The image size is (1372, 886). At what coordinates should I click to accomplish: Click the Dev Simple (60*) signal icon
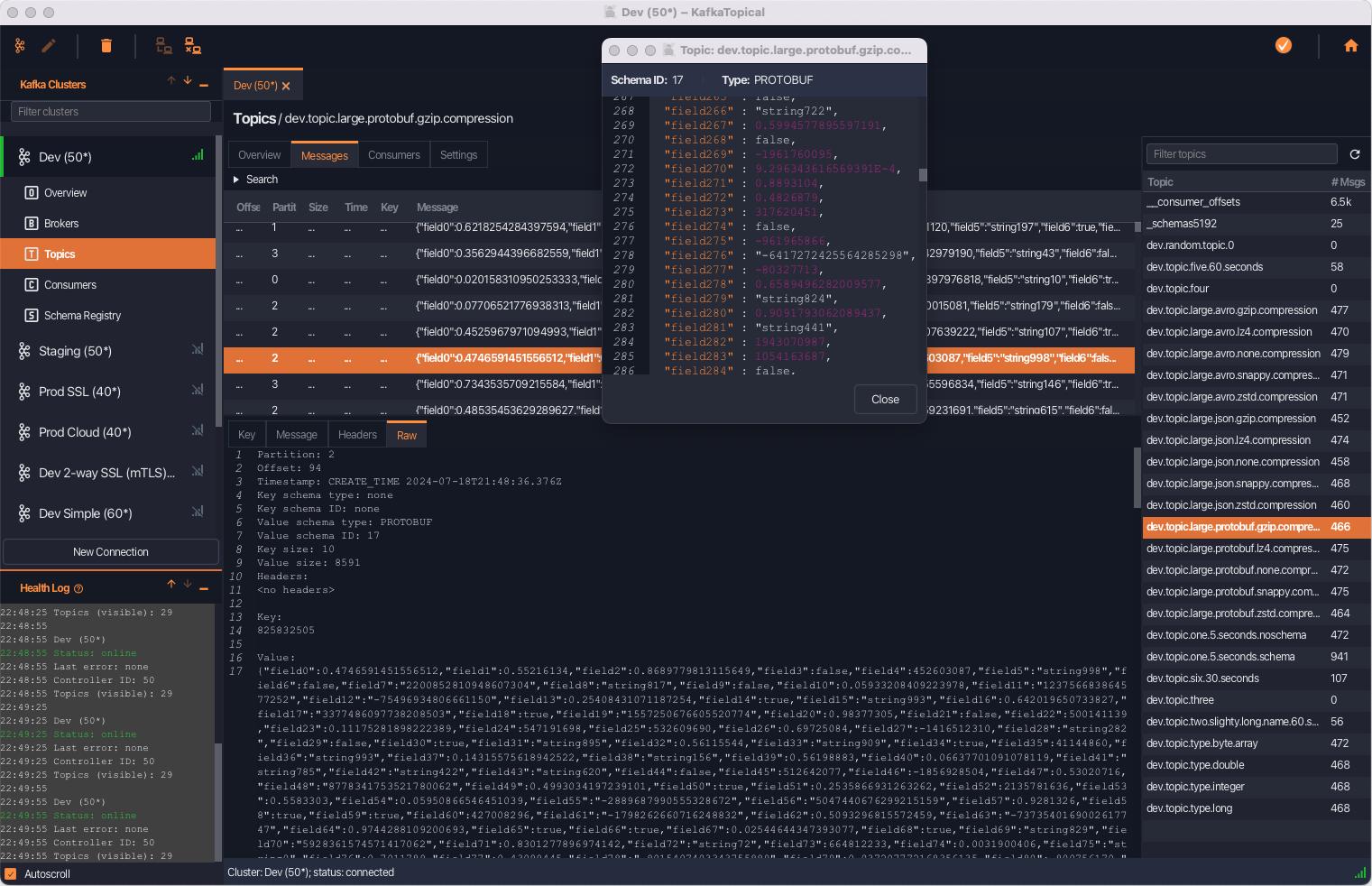click(x=198, y=512)
